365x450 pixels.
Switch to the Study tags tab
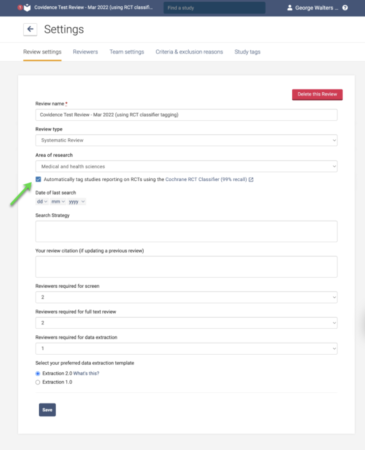[x=247, y=52]
